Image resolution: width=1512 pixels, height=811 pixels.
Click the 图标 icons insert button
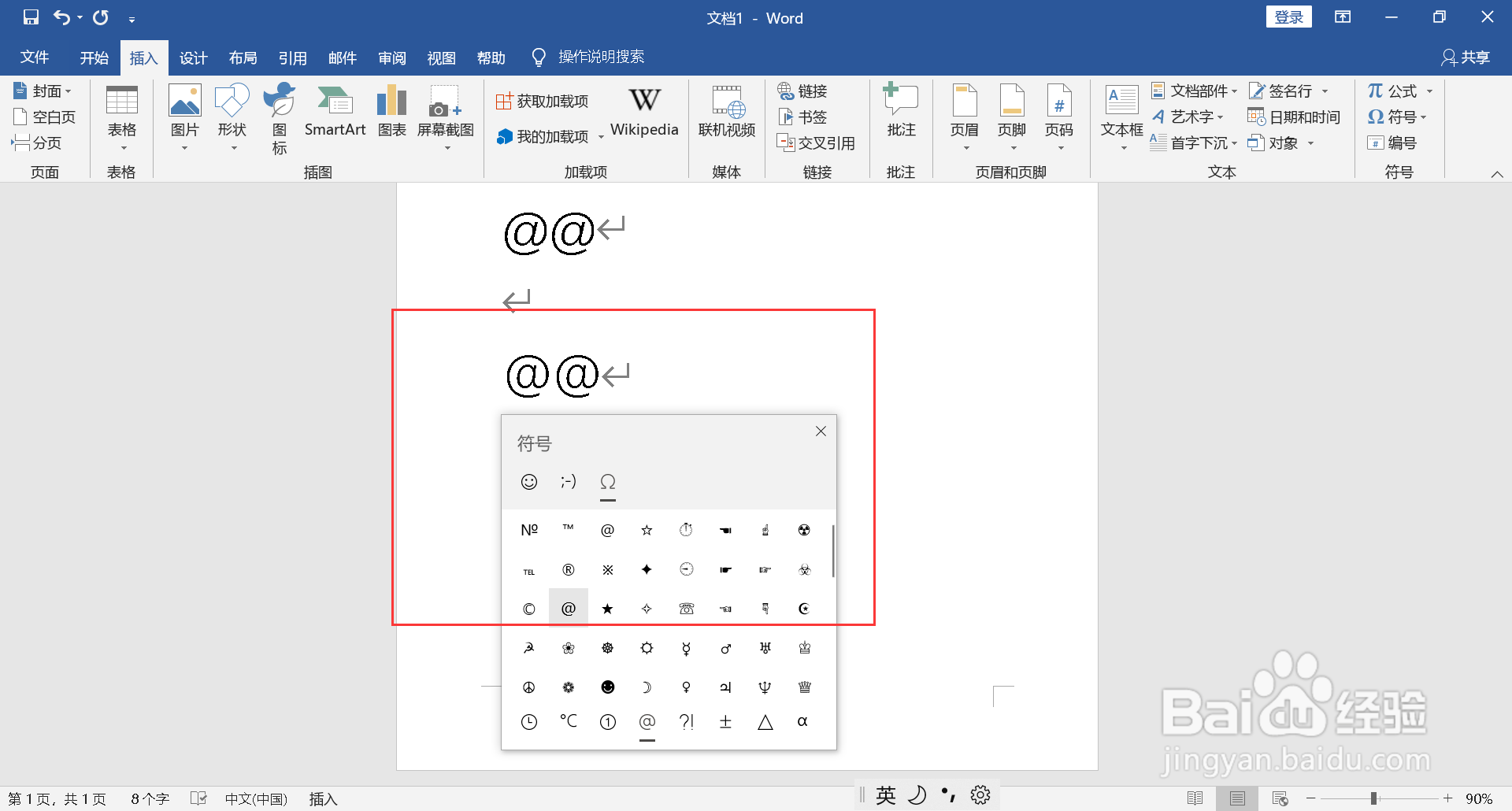(x=280, y=118)
